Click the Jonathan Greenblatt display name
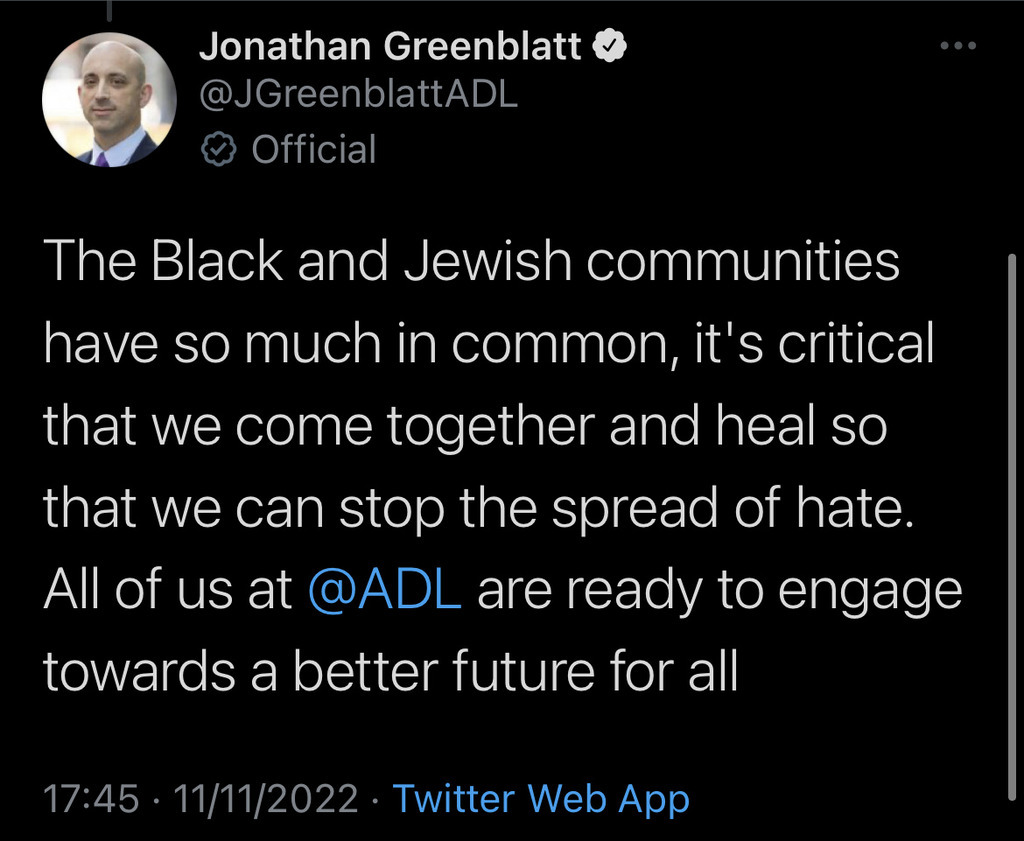Screen dimensions: 1024x841 (390, 46)
